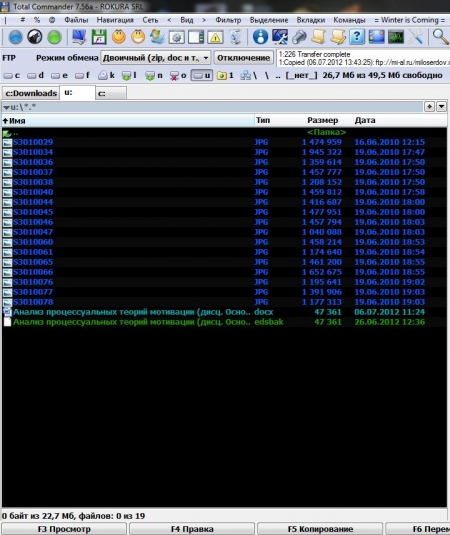
Task: Switch to the c:Downloads tab
Action: click(x=31, y=93)
